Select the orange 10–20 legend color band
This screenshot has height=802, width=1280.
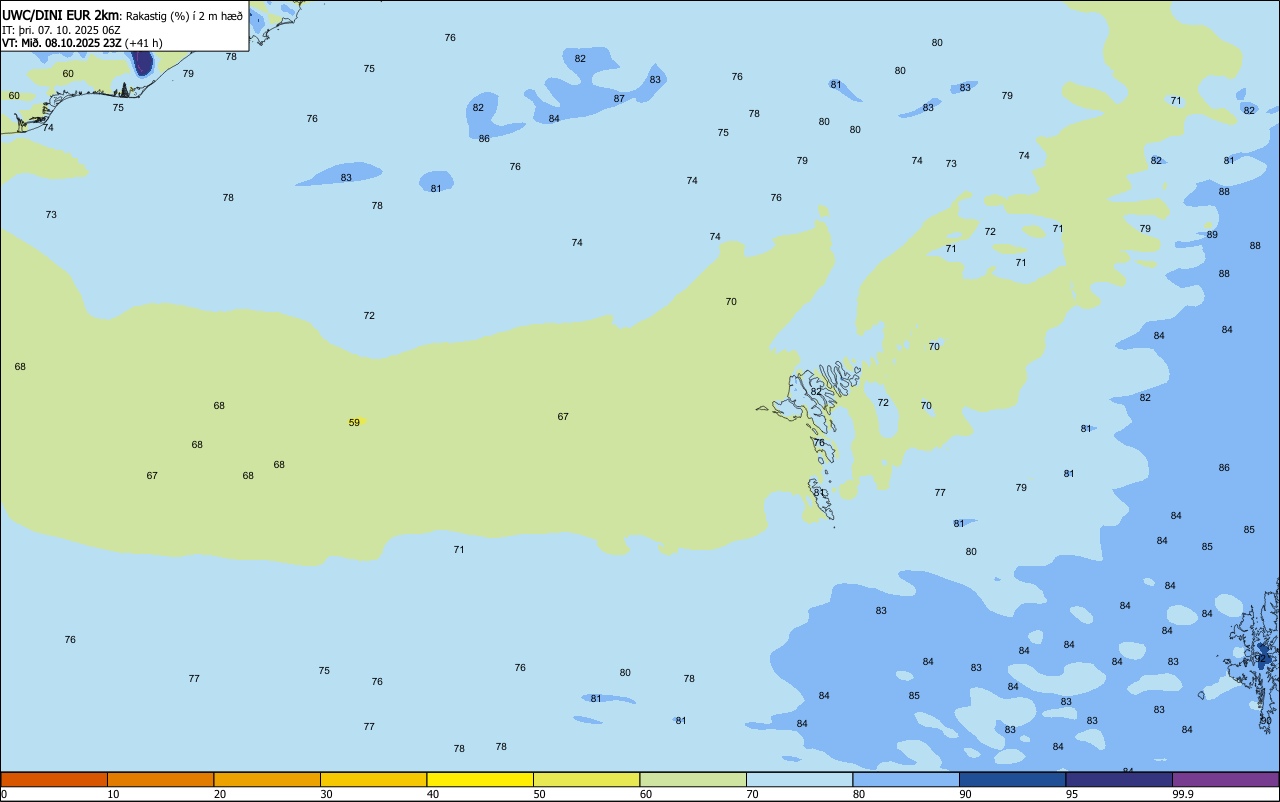point(160,779)
